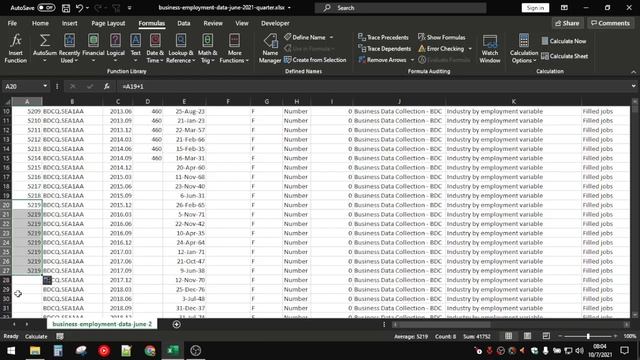Click Trace Dependents

tap(384, 49)
